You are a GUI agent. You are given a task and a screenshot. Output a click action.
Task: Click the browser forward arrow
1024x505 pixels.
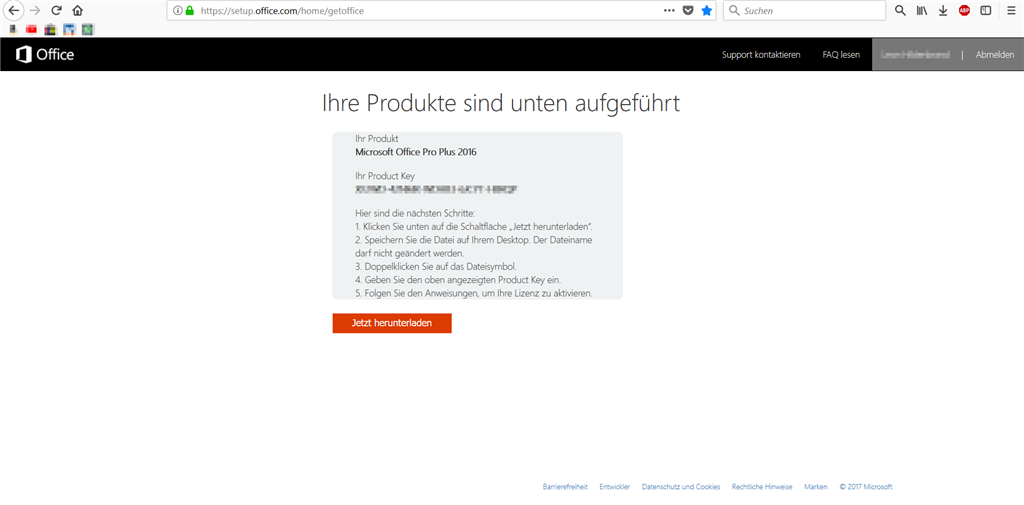(x=35, y=10)
